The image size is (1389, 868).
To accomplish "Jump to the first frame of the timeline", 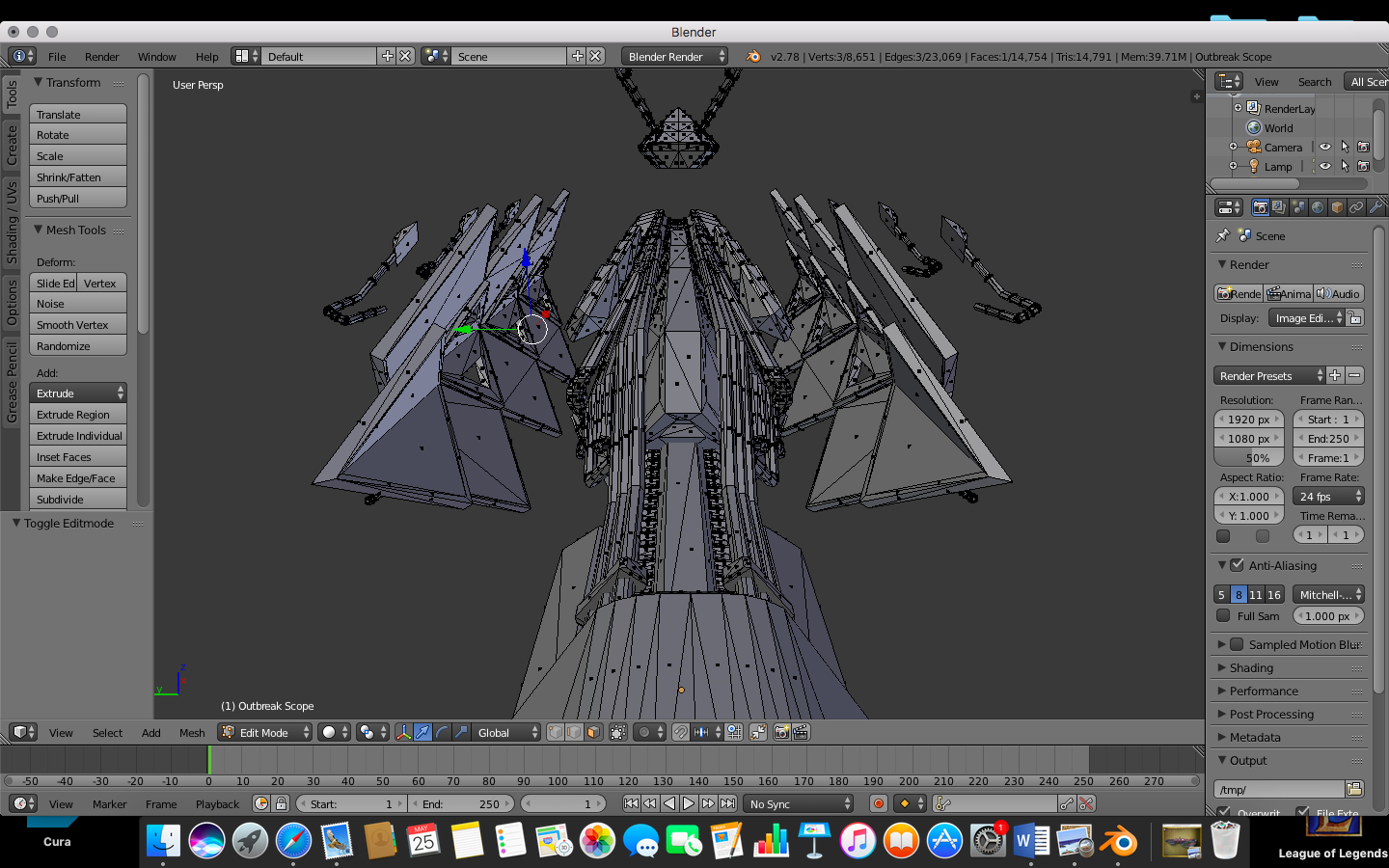I will tap(631, 803).
